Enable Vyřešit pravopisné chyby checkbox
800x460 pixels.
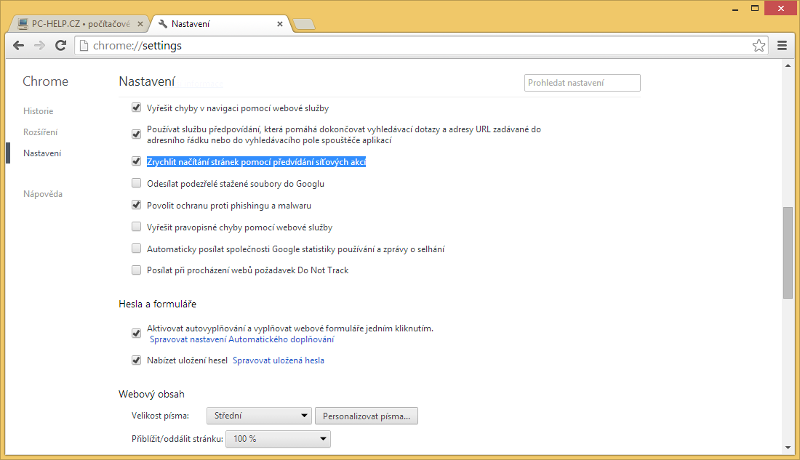tap(136, 226)
